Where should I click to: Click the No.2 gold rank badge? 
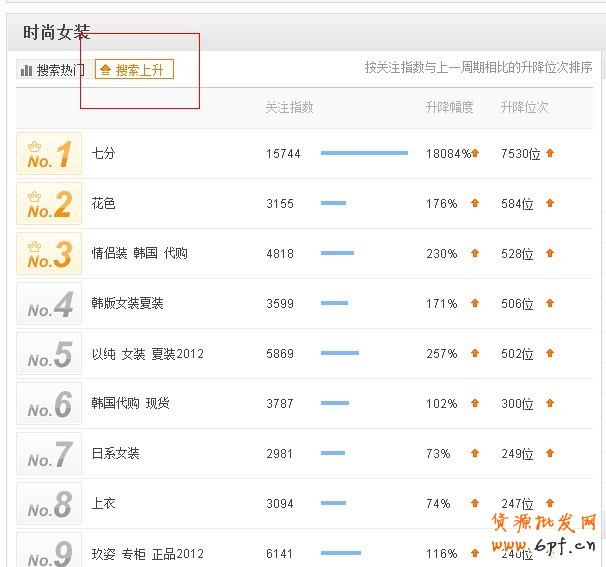(x=49, y=204)
